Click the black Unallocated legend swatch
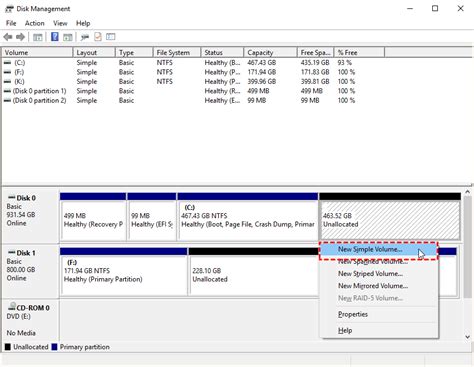The width and height of the screenshot is (474, 367). coord(8,347)
